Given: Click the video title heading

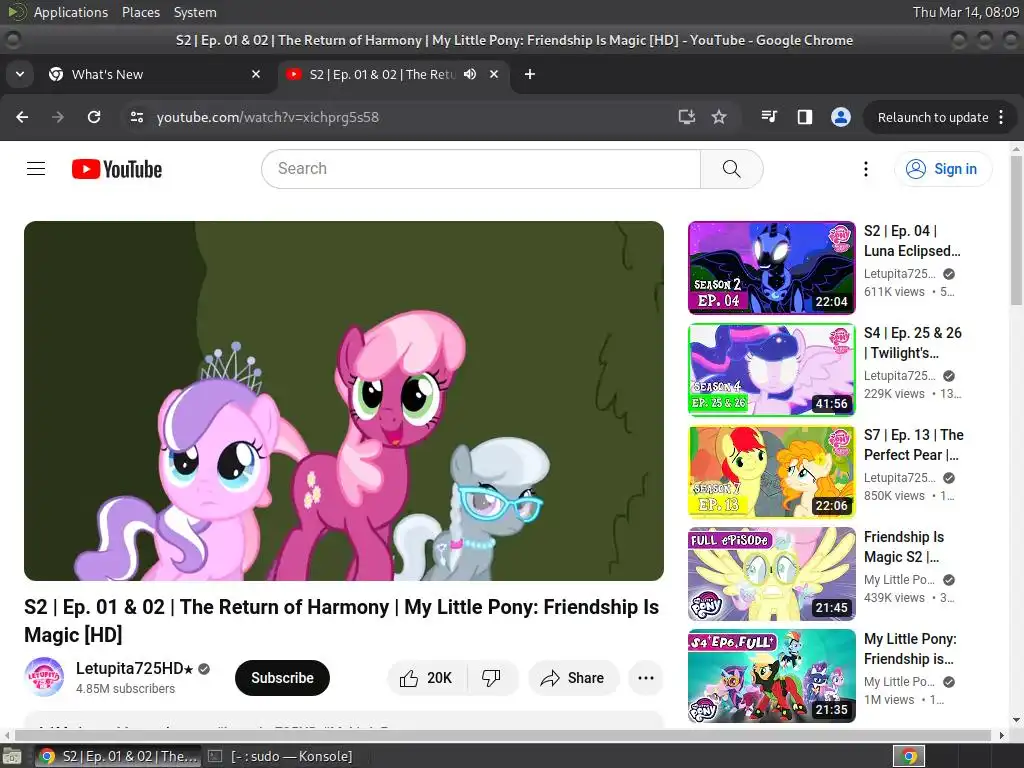Looking at the screenshot, I should point(342,620).
